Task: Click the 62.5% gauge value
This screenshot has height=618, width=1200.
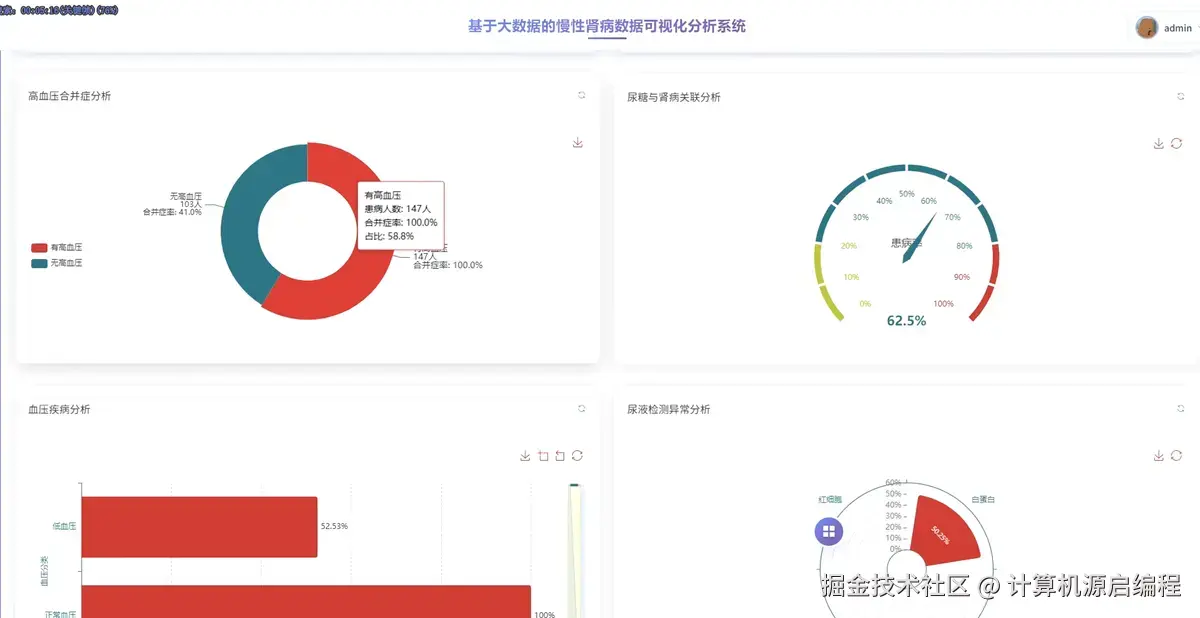Action: point(907,321)
